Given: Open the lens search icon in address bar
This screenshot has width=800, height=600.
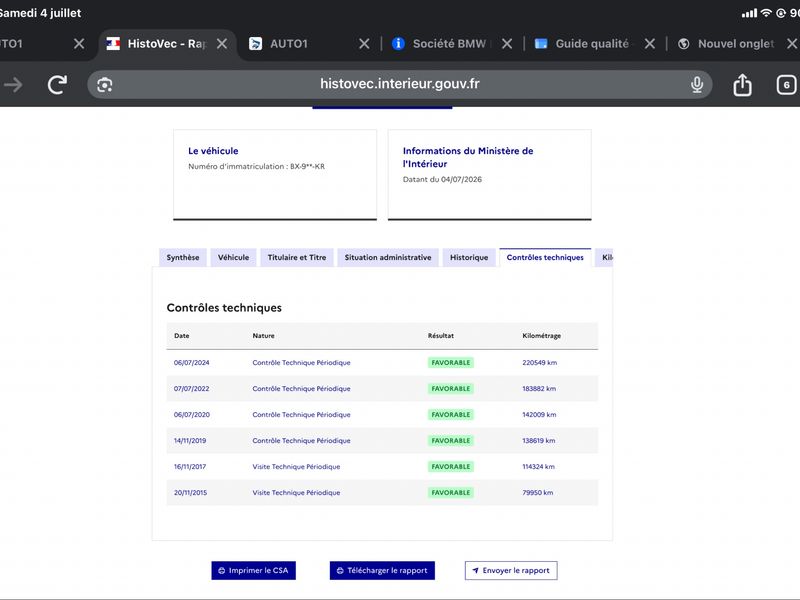Looking at the screenshot, I should point(105,85).
